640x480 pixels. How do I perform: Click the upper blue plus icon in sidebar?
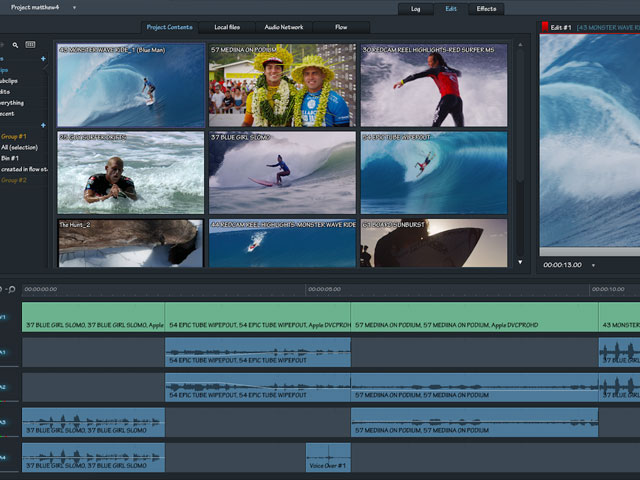pyautogui.click(x=43, y=59)
